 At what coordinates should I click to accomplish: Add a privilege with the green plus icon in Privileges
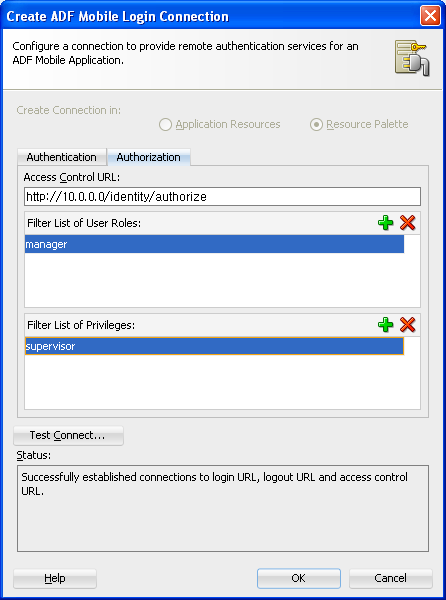click(386, 325)
